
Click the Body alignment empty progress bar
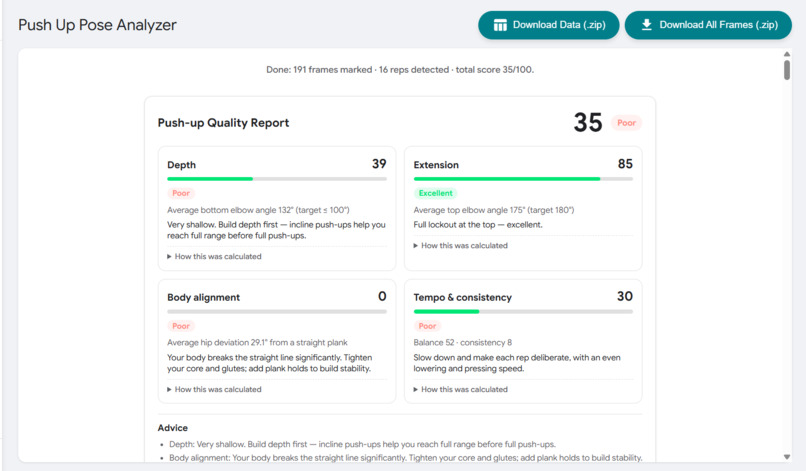(277, 312)
